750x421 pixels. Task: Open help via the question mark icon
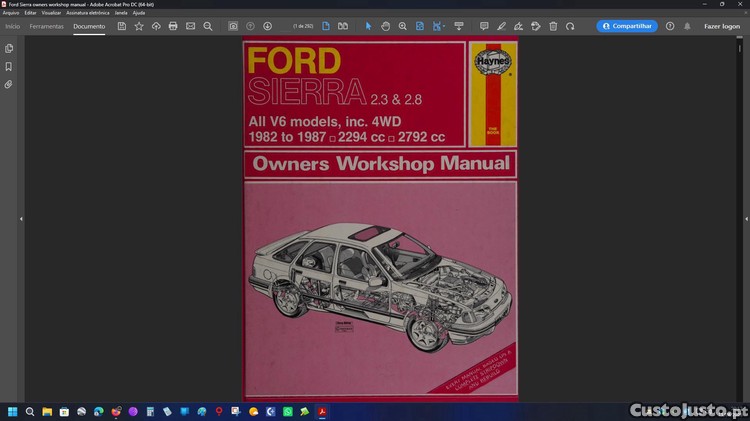click(x=670, y=26)
